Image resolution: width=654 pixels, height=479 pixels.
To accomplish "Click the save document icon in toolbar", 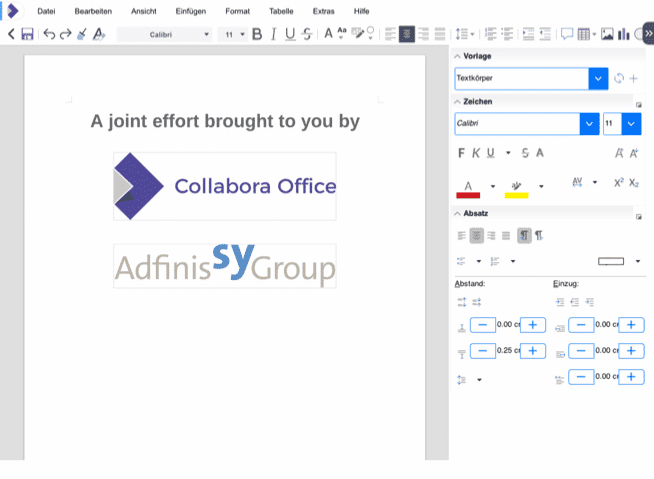I will (x=27, y=34).
